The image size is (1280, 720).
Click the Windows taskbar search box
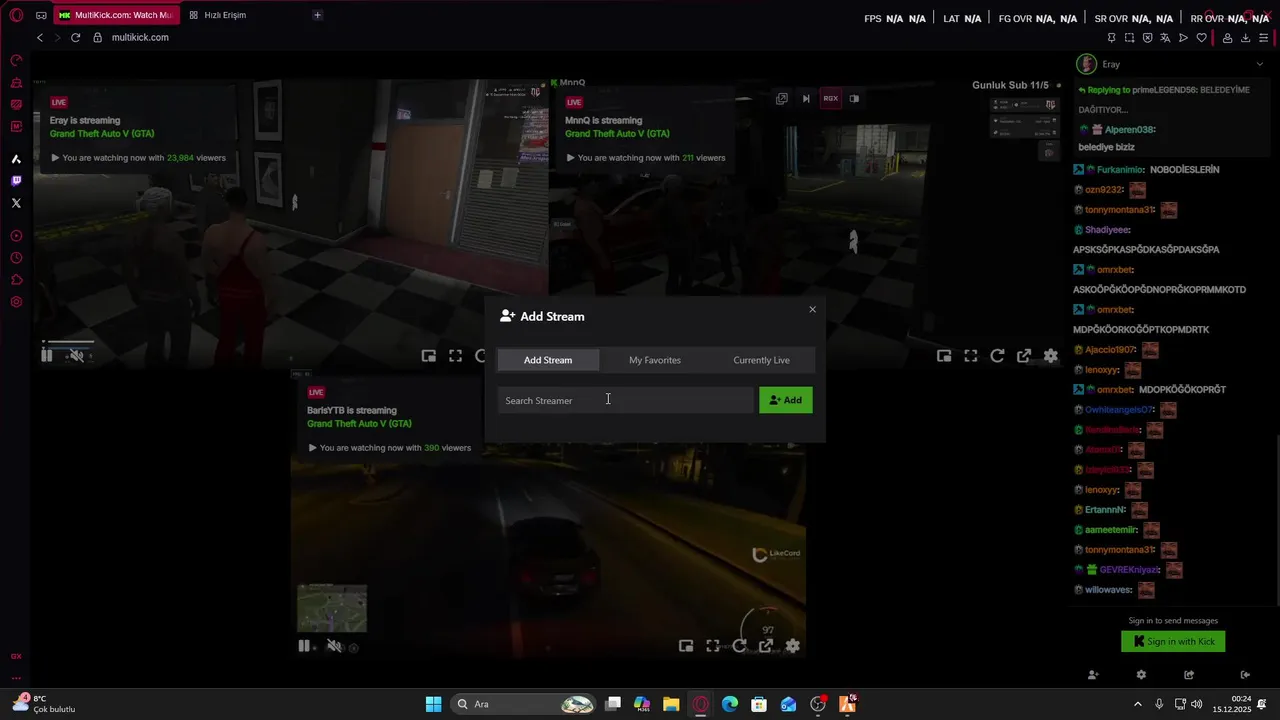point(524,704)
